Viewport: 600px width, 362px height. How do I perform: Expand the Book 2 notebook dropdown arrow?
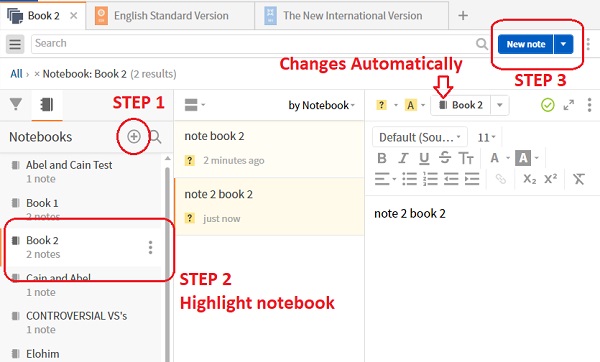(x=500, y=105)
